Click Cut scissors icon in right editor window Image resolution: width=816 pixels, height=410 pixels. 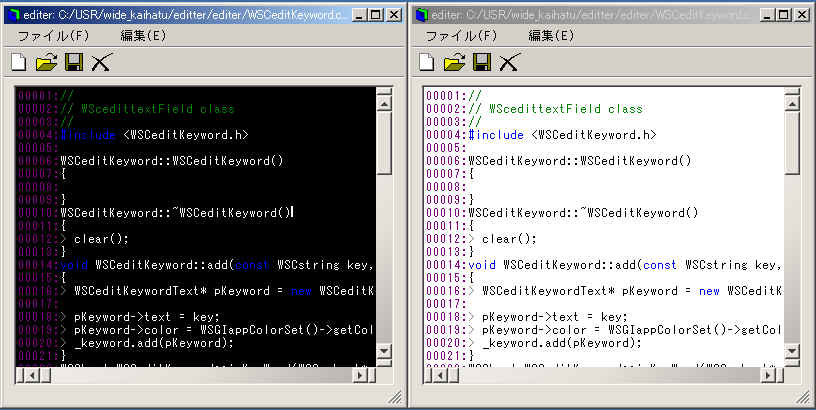click(509, 63)
